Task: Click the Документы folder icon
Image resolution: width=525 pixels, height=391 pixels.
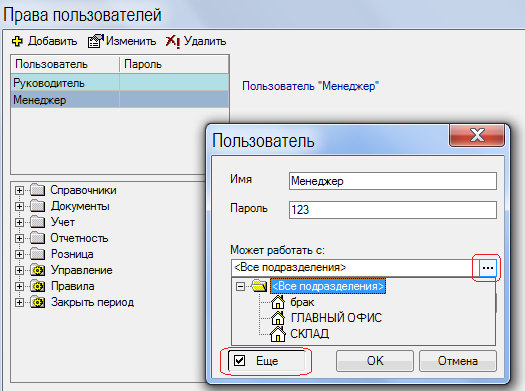Action: (x=38, y=206)
